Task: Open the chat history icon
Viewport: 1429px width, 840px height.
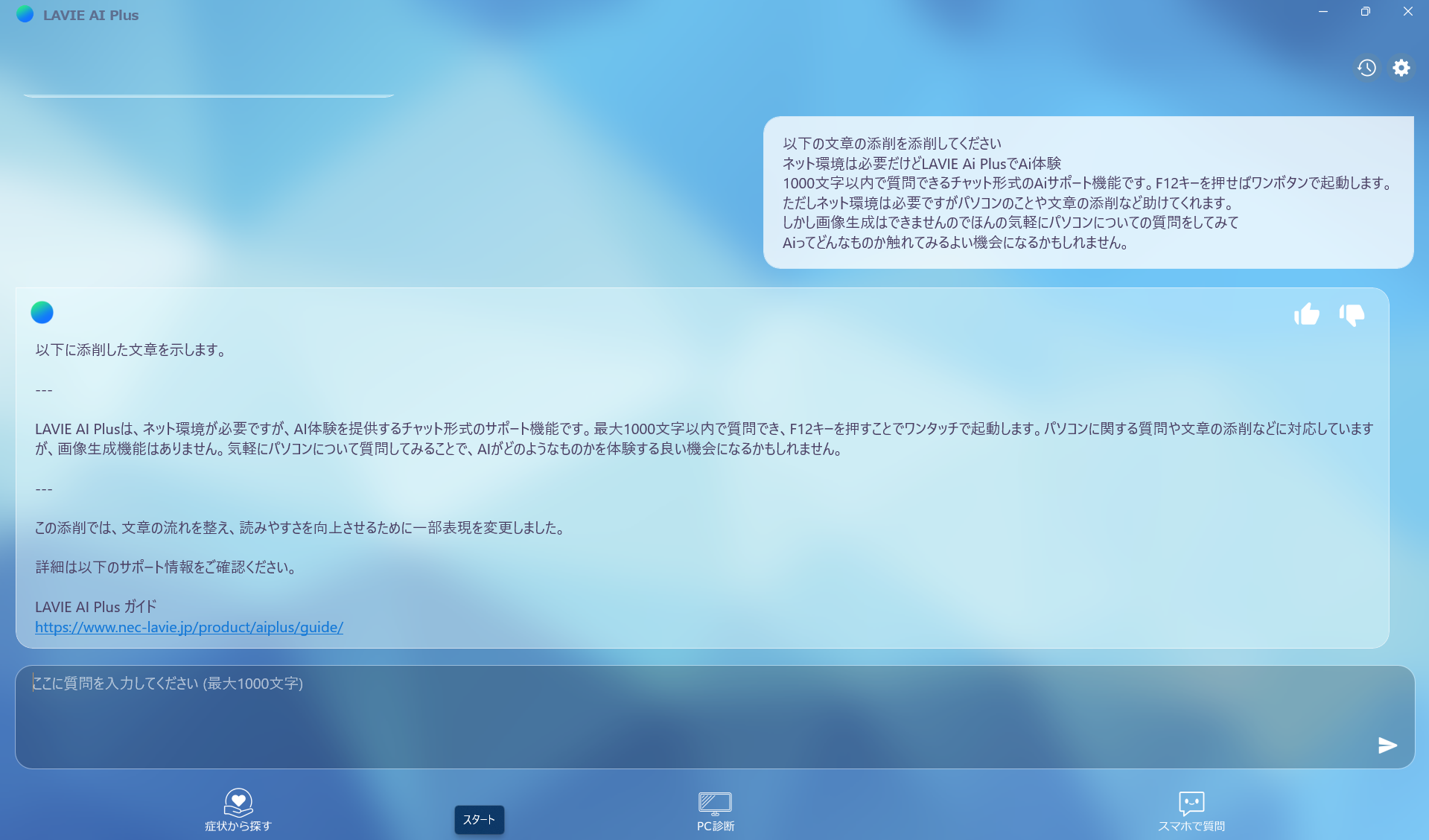Action: (1366, 67)
